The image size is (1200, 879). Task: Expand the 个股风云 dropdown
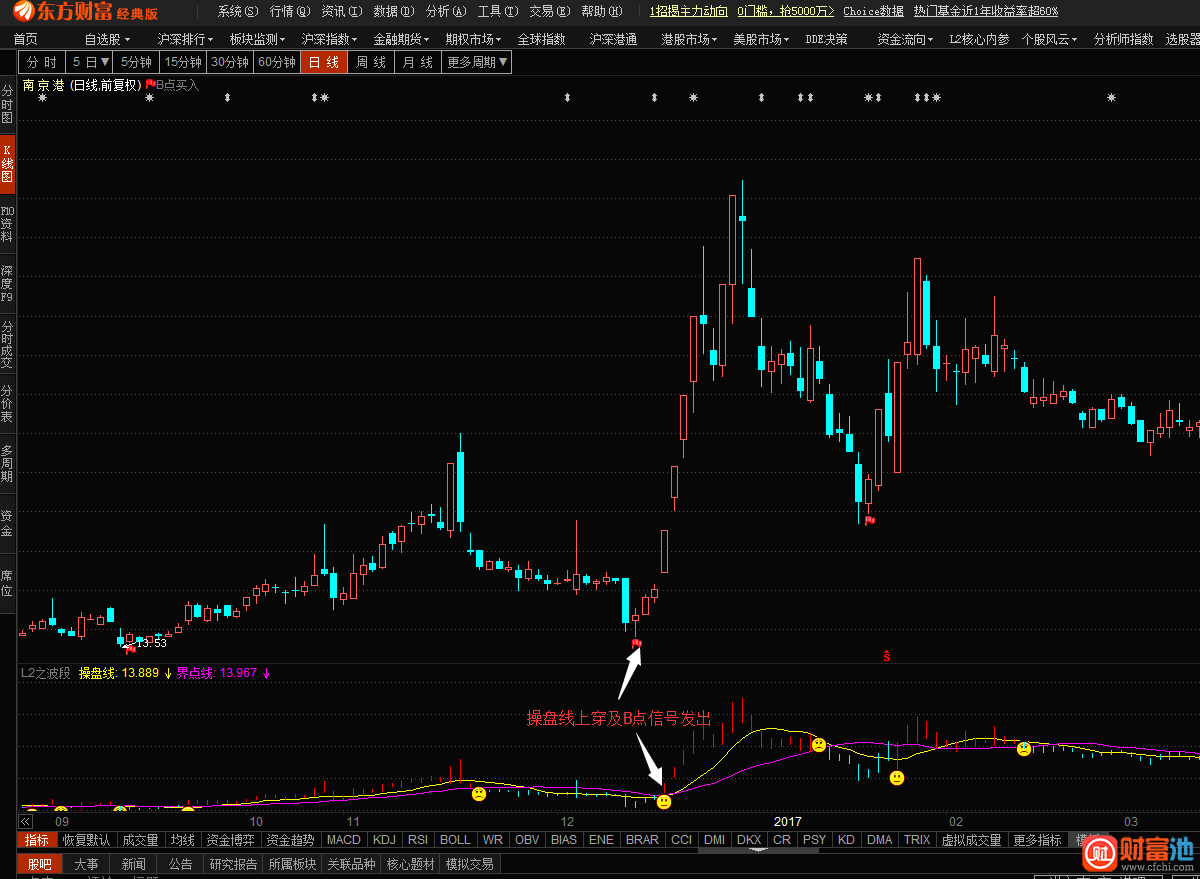pyautogui.click(x=1050, y=39)
